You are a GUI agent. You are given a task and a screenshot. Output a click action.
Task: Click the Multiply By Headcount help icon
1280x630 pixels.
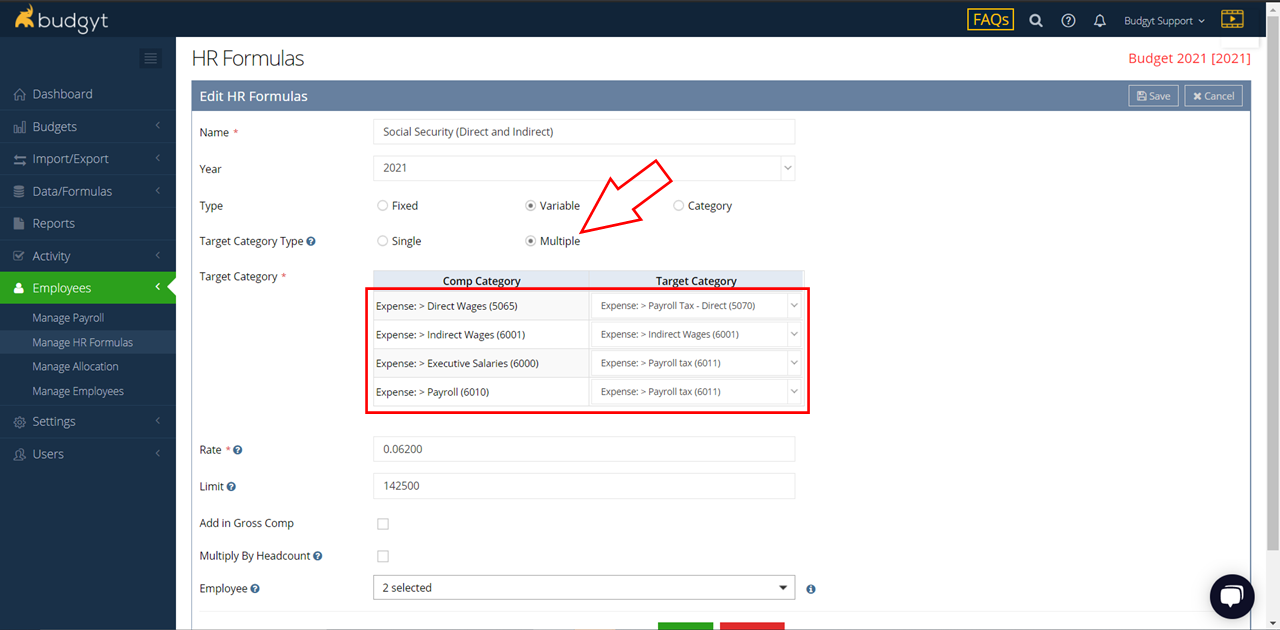pos(318,556)
